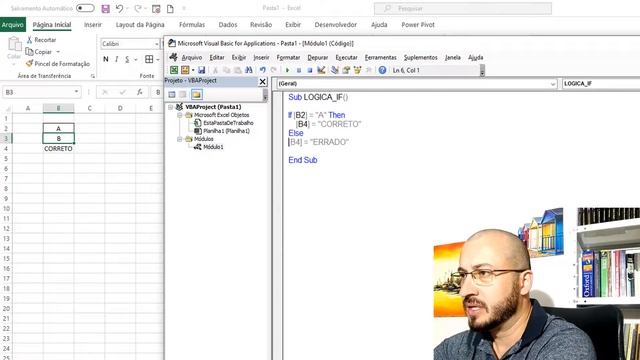Image resolution: width=640 pixels, height=360 pixels.
Task: Click the View Microsoft Excel icon in VBA toolbar
Action: click(x=174, y=70)
